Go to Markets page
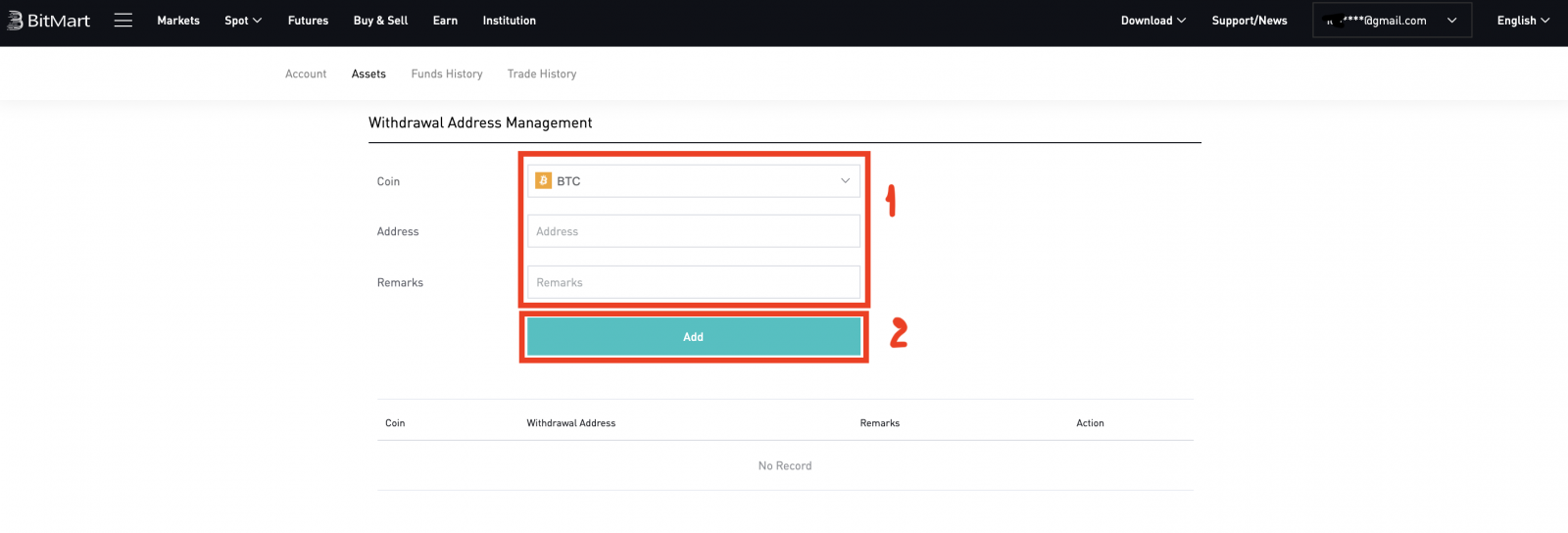1568x533 pixels. tap(178, 21)
